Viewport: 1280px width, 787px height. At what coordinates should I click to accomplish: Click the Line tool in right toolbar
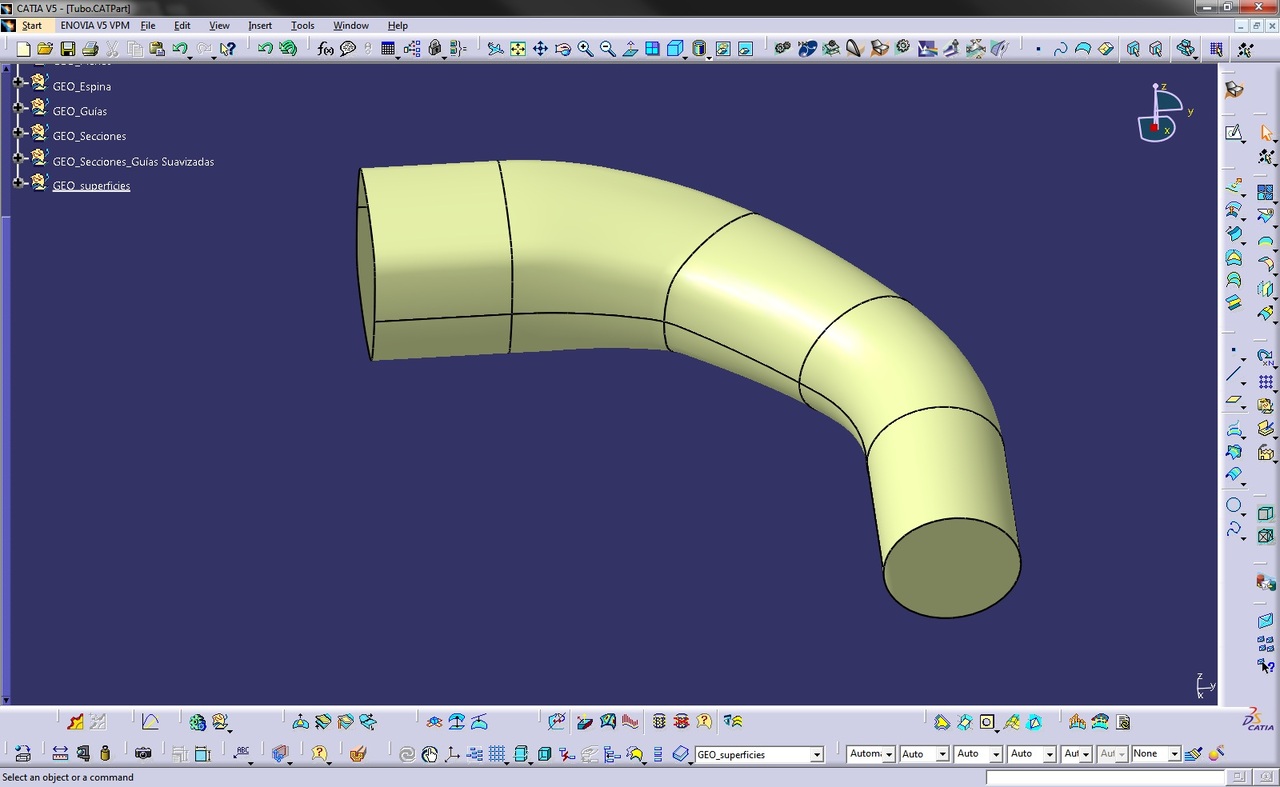tap(1234, 375)
